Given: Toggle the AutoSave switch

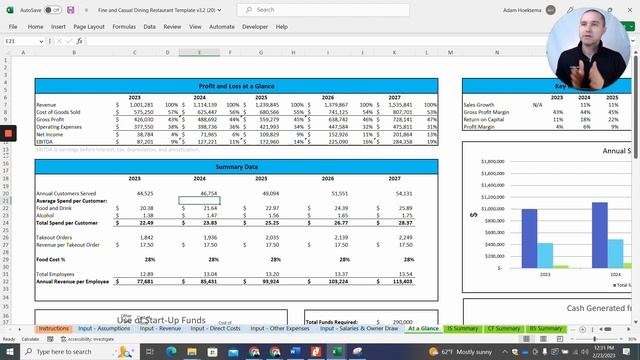Looking at the screenshot, I should click(53, 10).
